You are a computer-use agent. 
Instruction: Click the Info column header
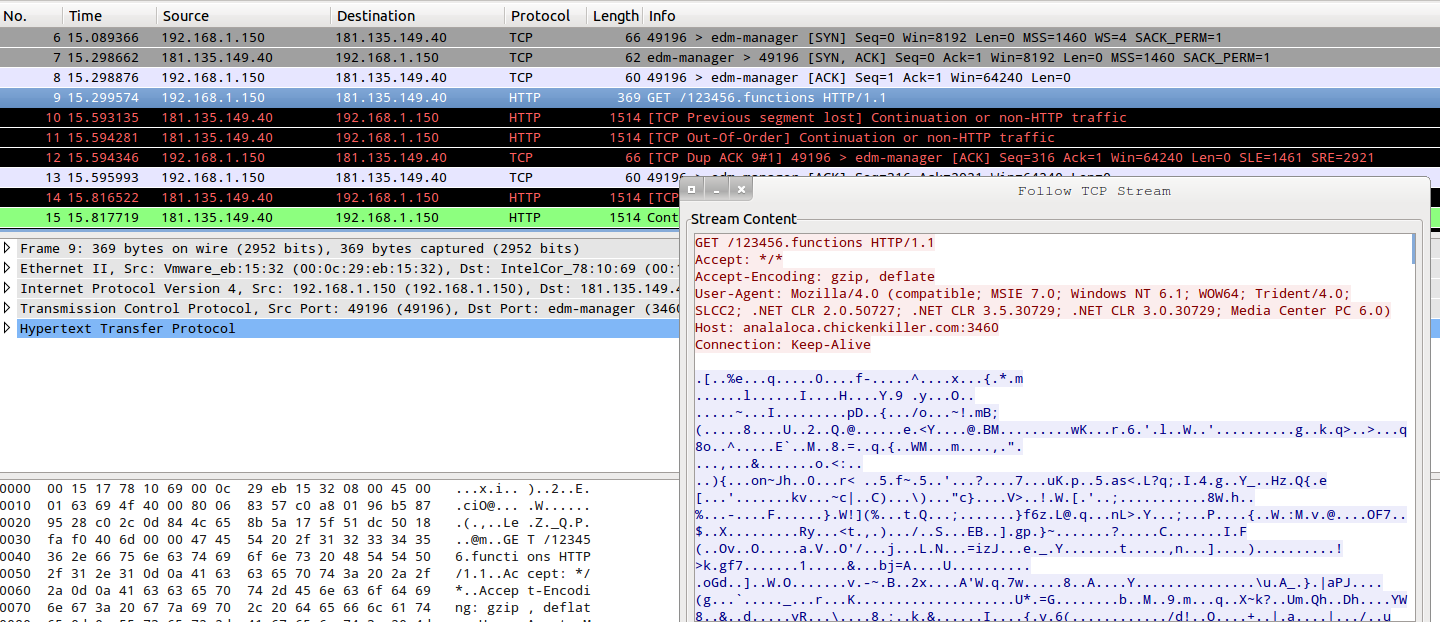662,16
